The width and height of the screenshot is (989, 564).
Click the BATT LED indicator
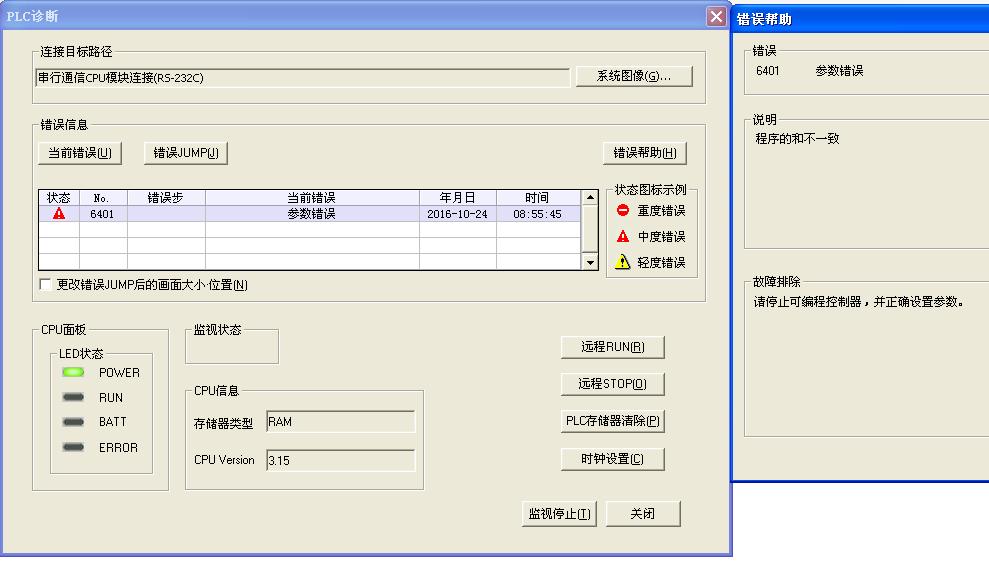73,422
